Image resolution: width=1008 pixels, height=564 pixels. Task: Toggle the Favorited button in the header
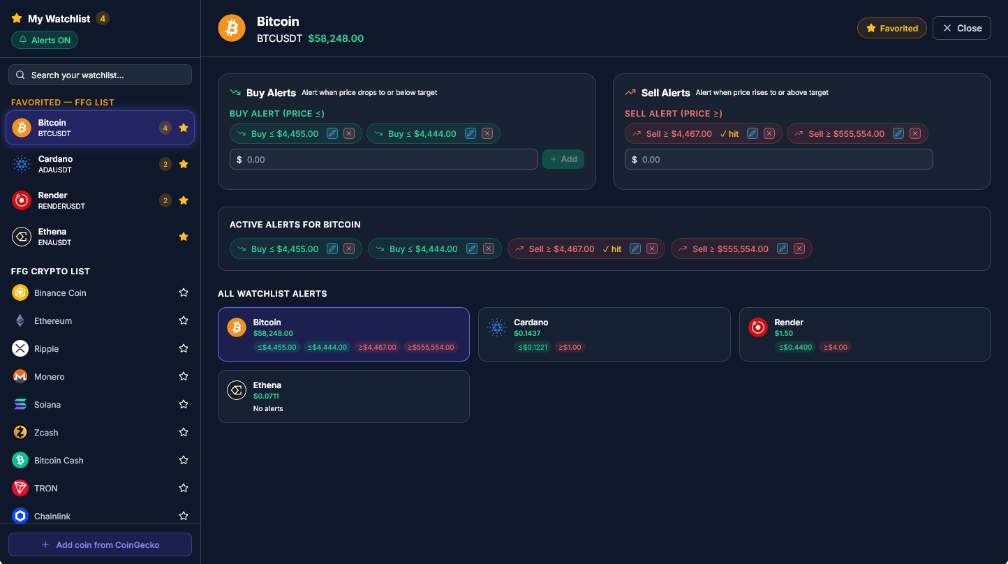892,28
